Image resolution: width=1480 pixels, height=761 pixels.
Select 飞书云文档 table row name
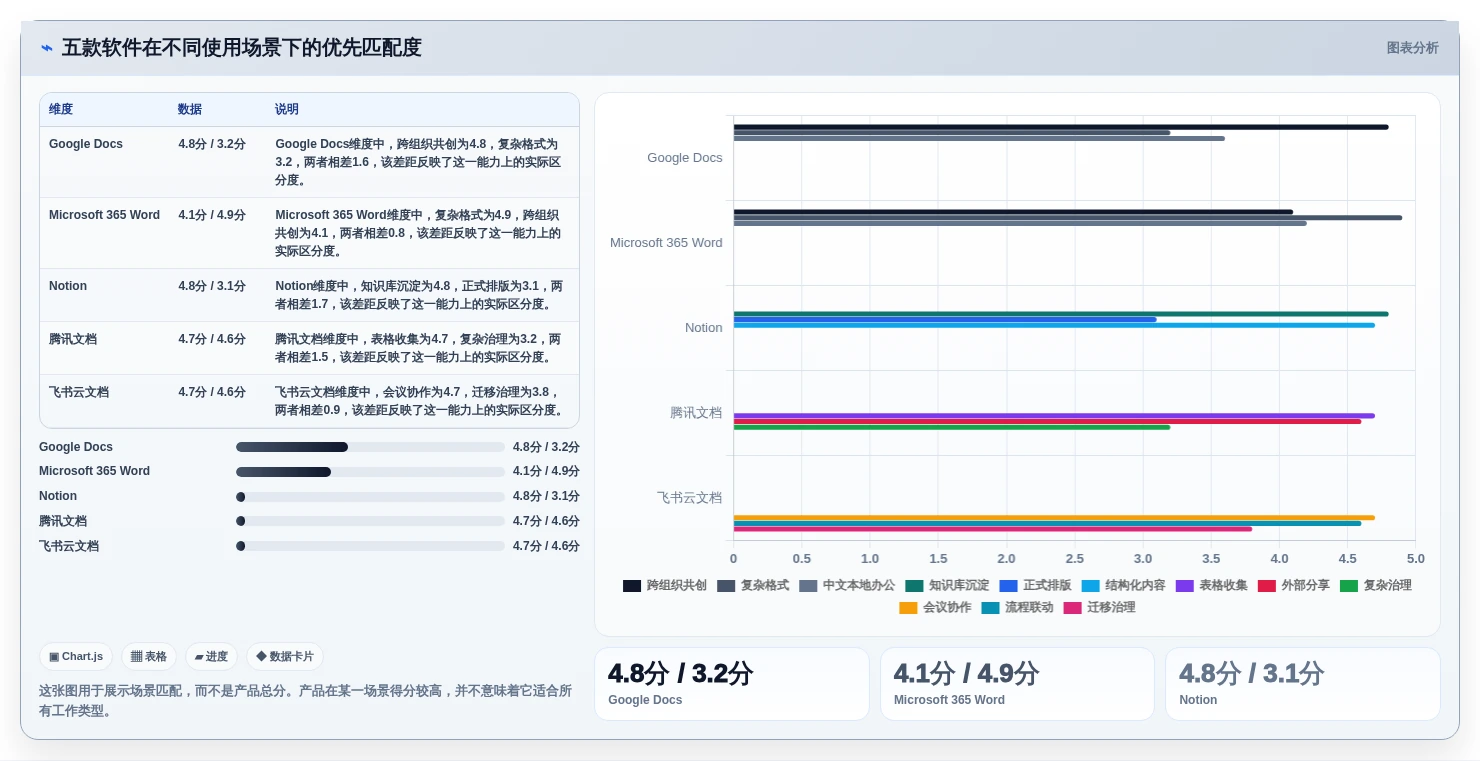pos(79,392)
